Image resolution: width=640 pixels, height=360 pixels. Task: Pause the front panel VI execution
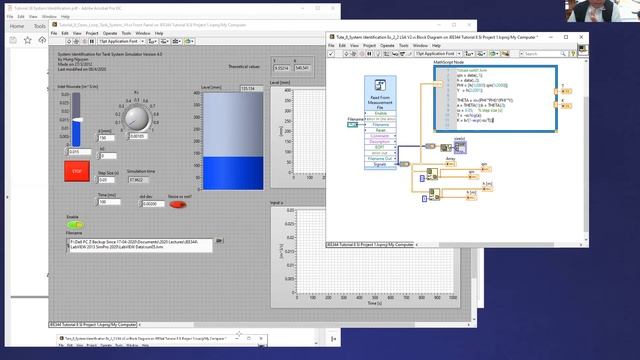pos(92,41)
